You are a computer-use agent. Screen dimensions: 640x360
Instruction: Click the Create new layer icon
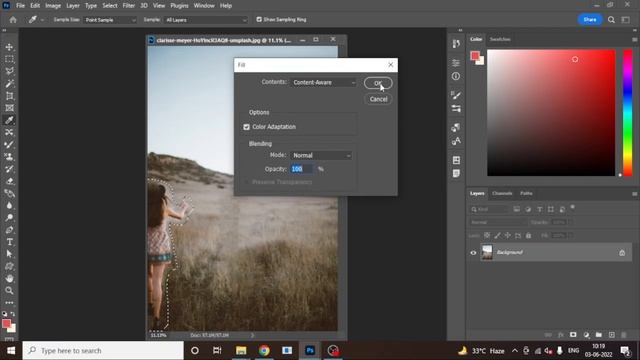coord(611,335)
